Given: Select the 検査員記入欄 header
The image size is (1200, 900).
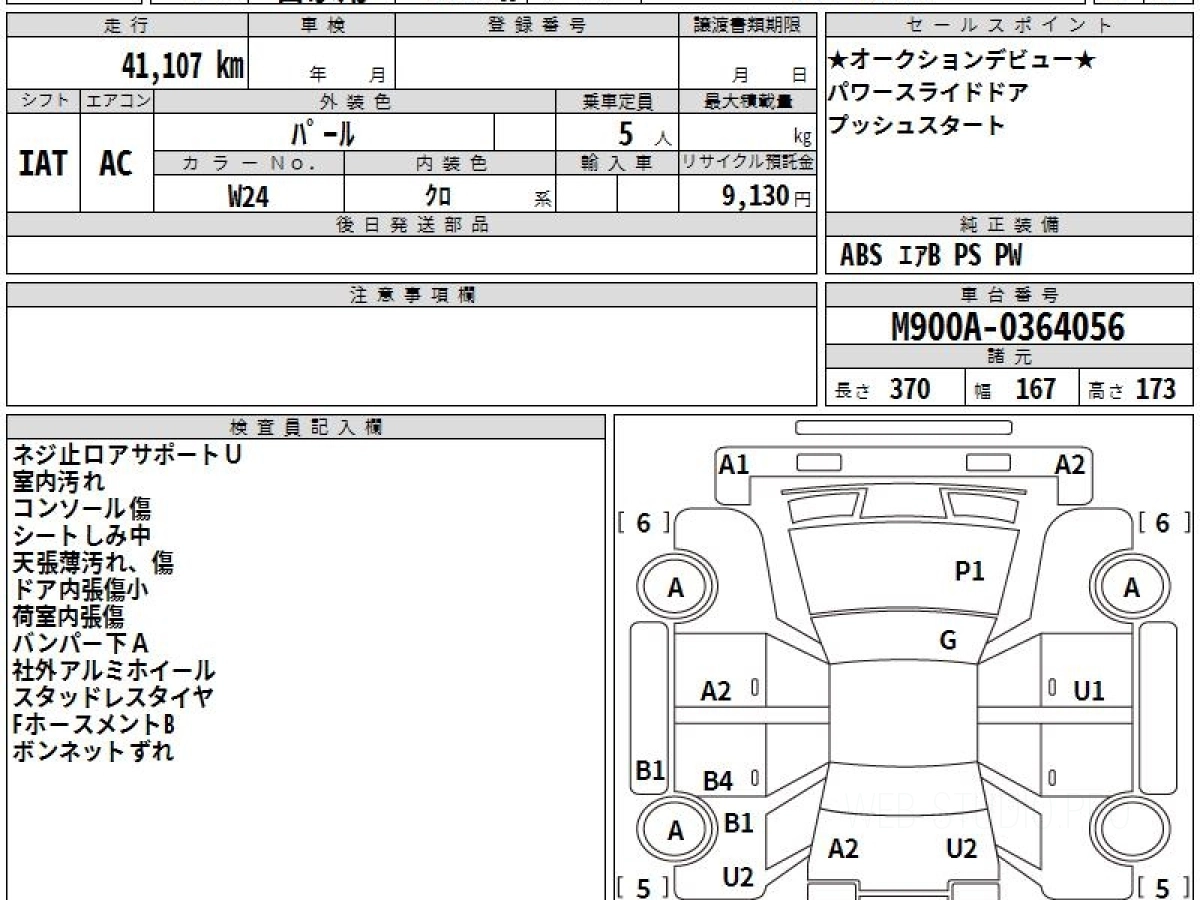Looking at the screenshot, I should click(x=306, y=427).
